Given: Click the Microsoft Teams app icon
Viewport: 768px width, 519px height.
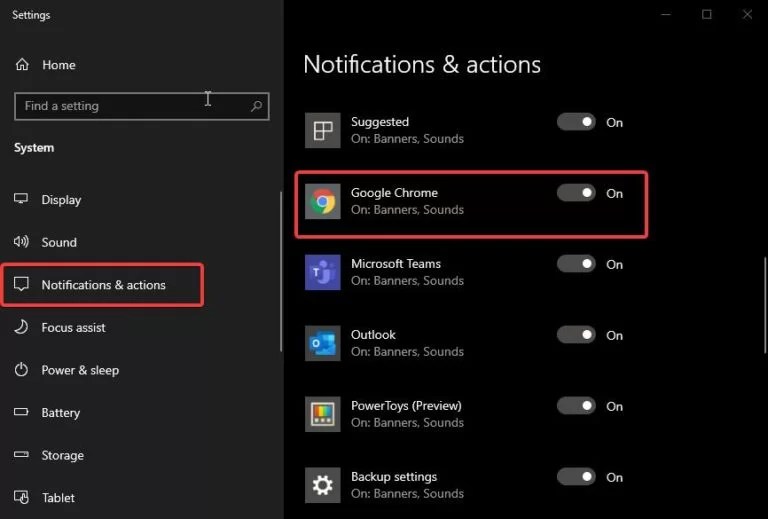Looking at the screenshot, I should (323, 272).
